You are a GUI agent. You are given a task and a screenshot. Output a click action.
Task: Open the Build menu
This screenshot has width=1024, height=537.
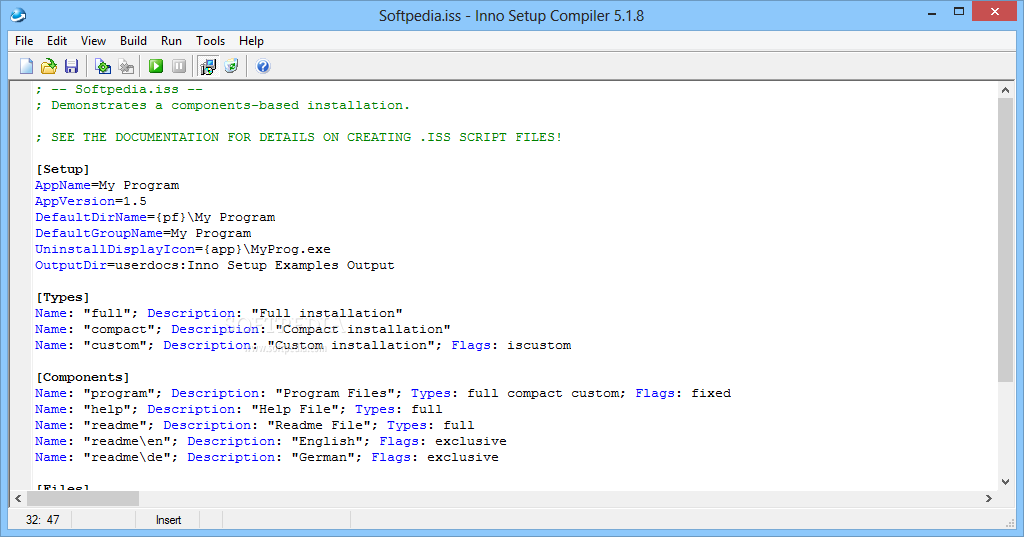133,41
